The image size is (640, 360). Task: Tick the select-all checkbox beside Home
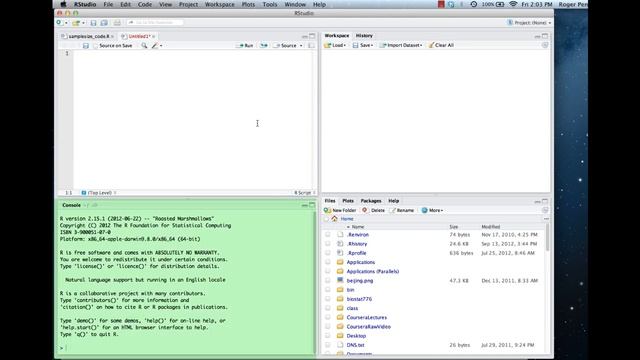point(326,219)
